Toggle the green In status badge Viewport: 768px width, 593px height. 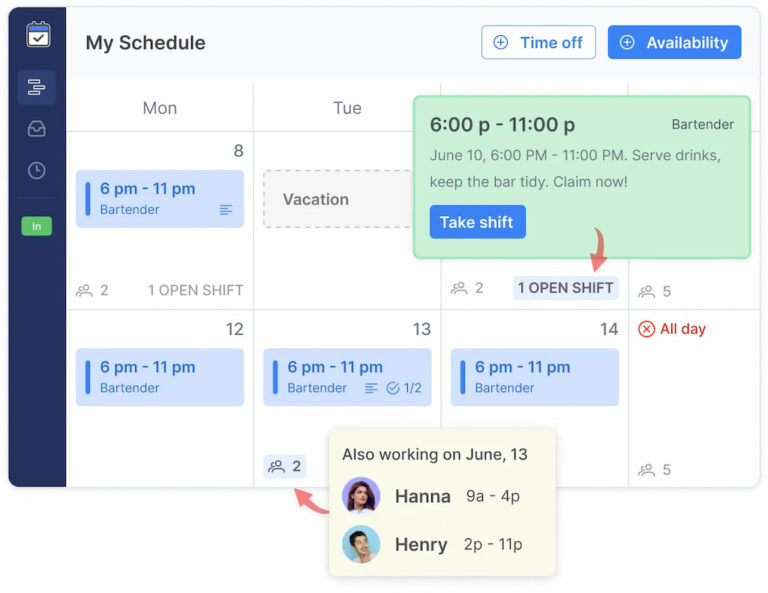pyautogui.click(x=37, y=226)
